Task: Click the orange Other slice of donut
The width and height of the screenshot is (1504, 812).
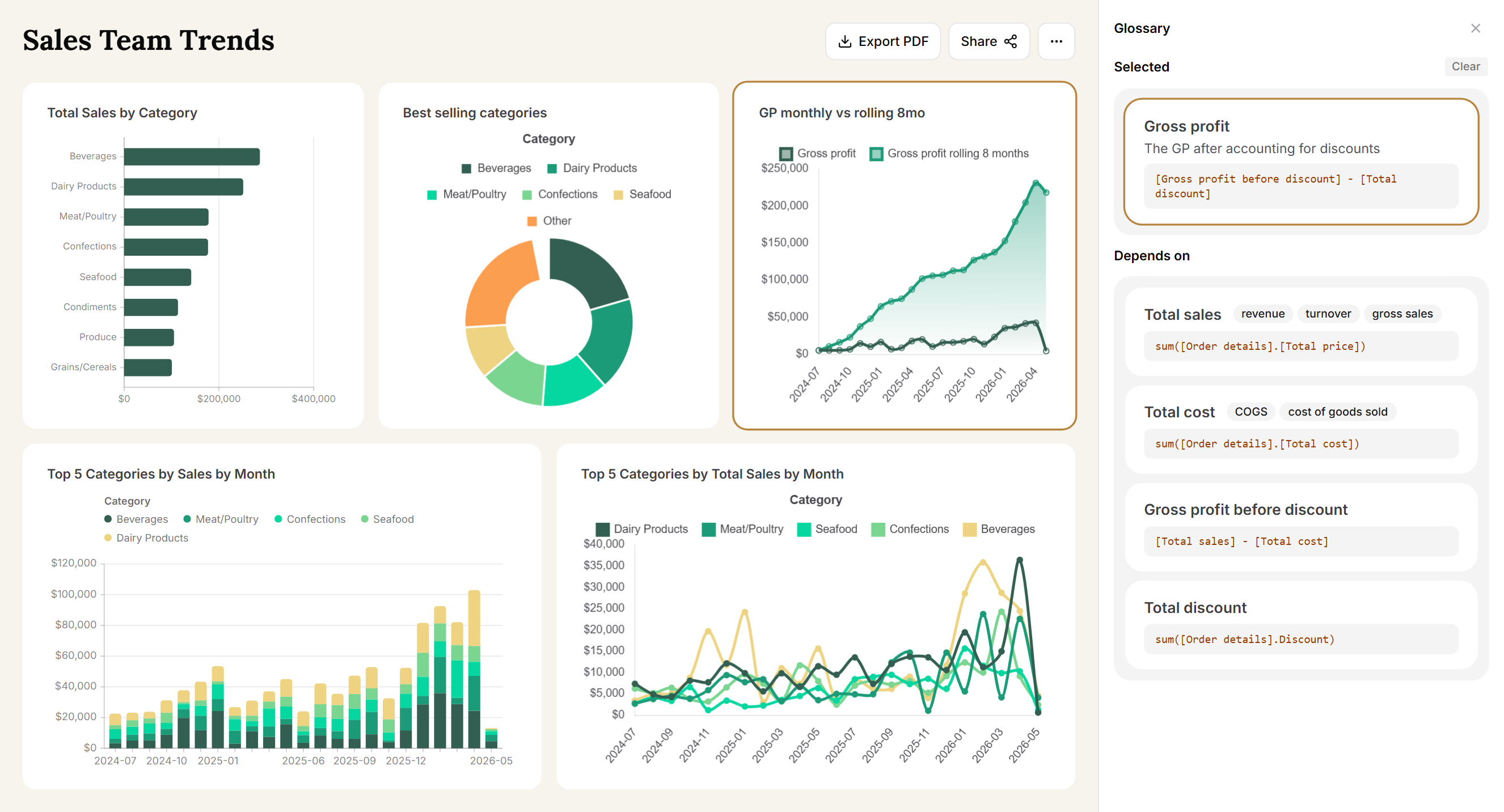Action: (x=495, y=286)
